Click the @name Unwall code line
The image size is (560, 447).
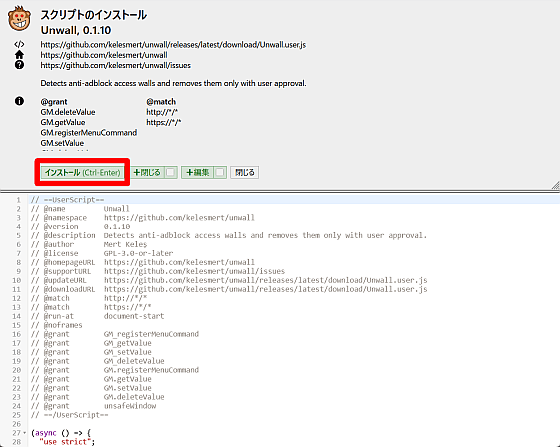(80, 209)
